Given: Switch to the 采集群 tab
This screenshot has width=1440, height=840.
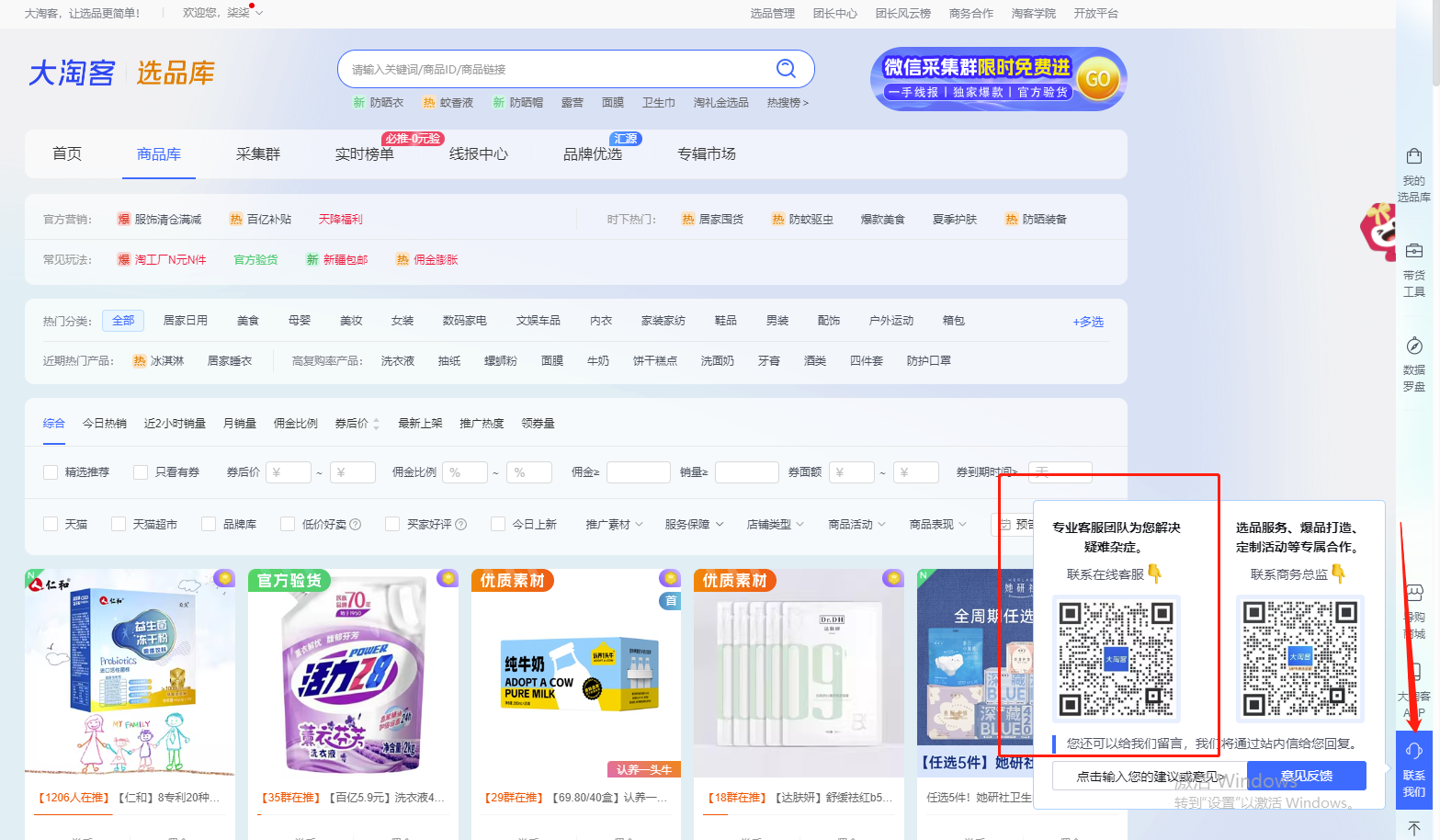Looking at the screenshot, I should coord(257,154).
